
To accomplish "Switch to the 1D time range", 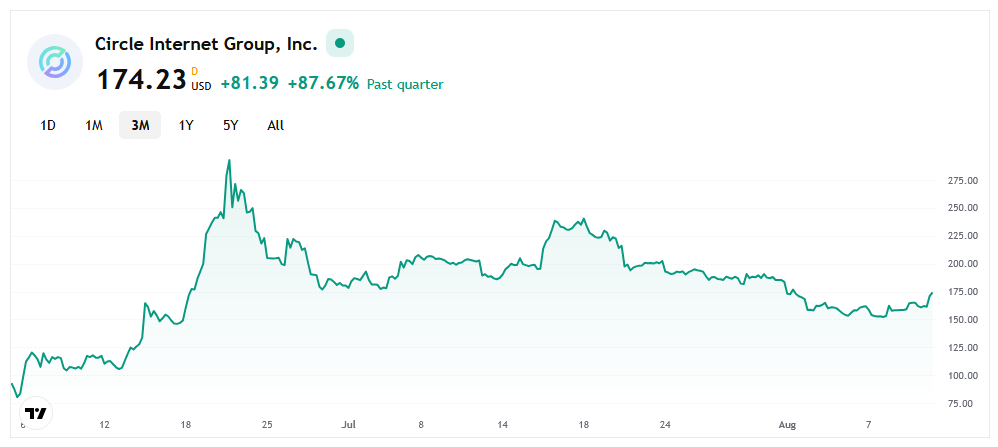I will tap(48, 125).
